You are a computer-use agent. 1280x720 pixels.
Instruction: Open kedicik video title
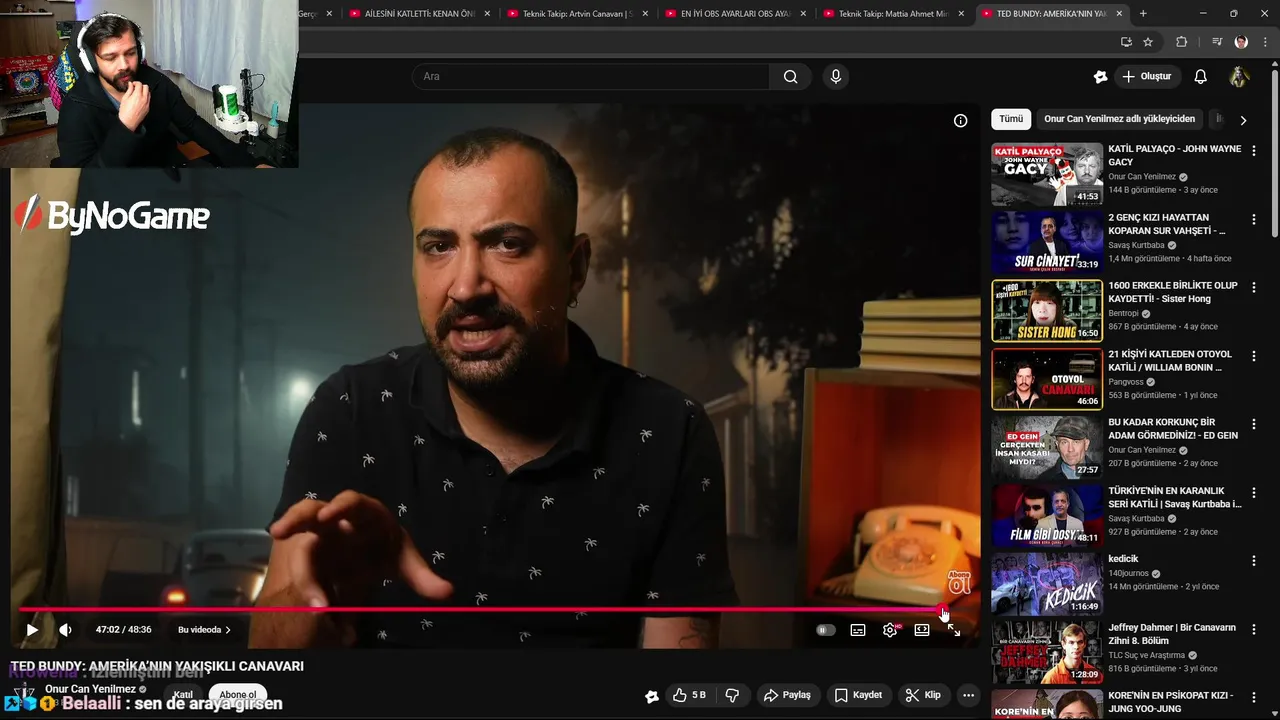(1123, 559)
